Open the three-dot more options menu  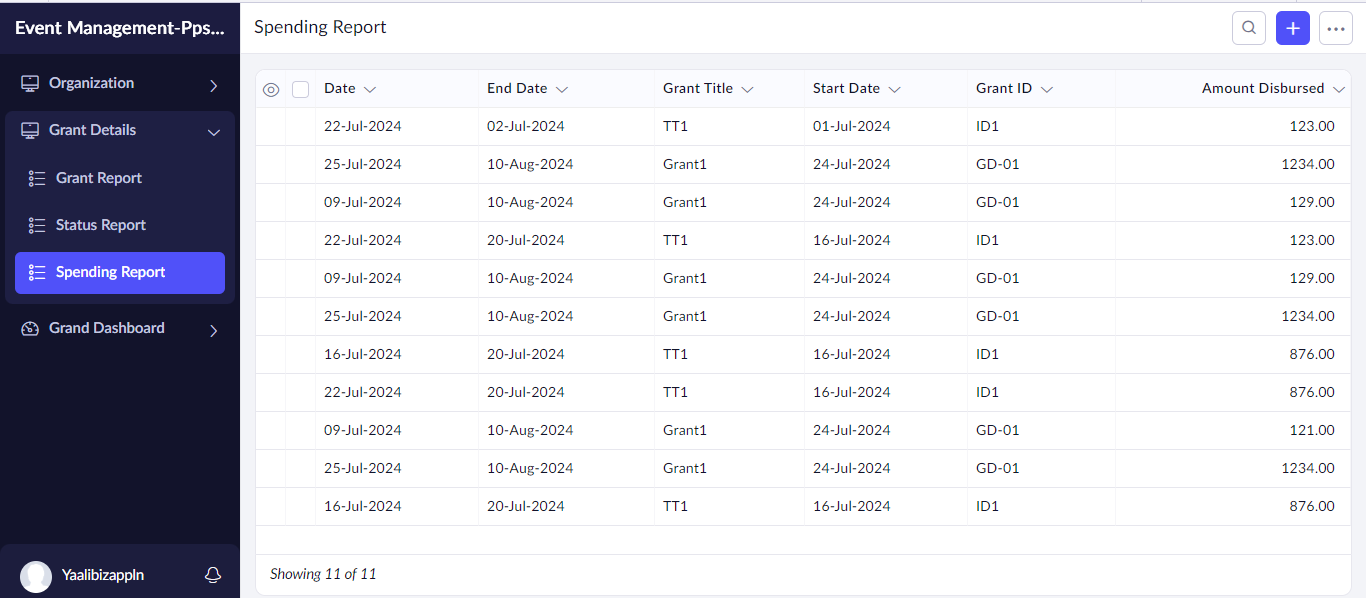click(x=1336, y=28)
